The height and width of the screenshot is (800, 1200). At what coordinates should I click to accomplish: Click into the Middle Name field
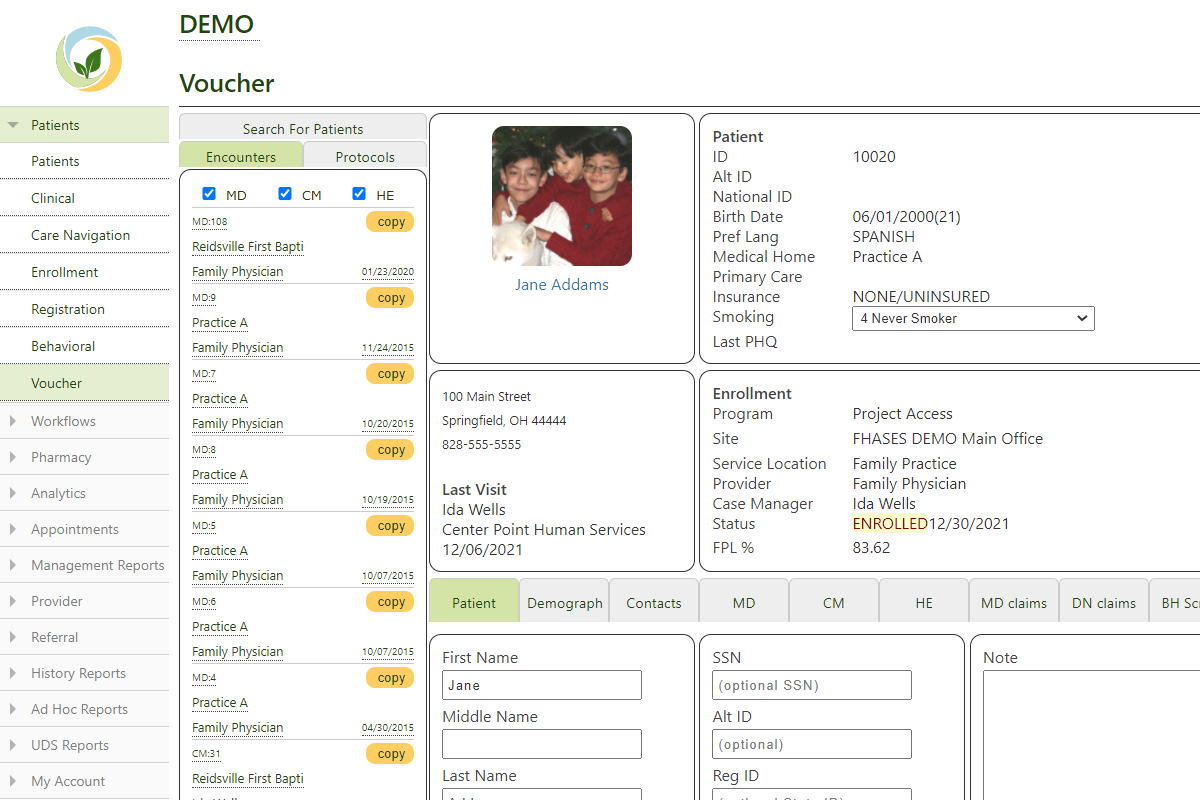542,744
